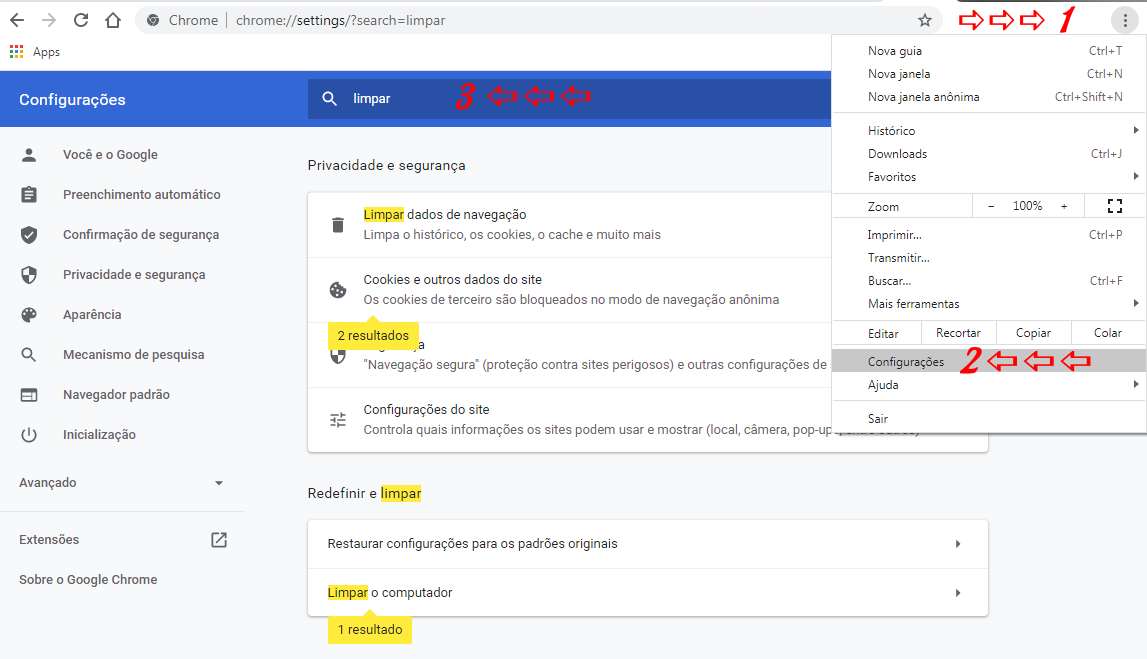Open the Favoritos submenu
Viewport: 1147px width, 659px height.
pyautogui.click(x=989, y=177)
